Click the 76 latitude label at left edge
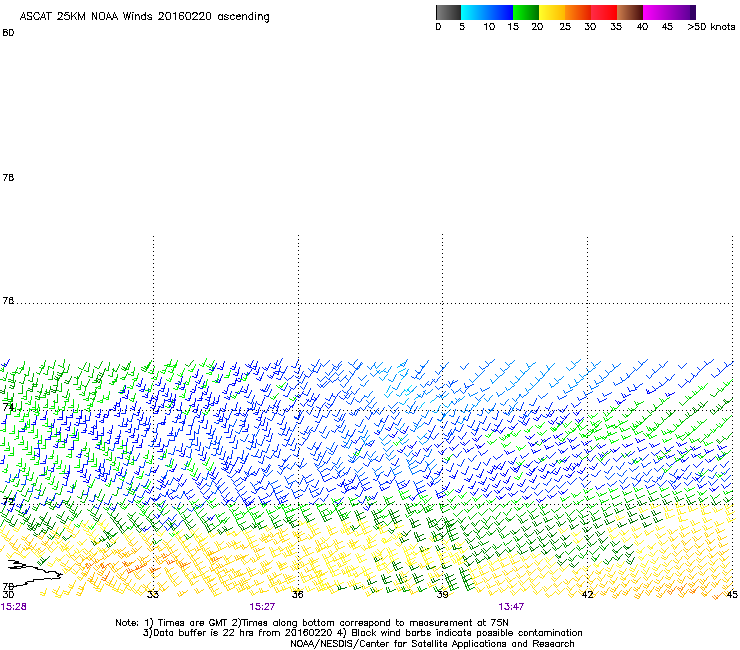Viewport: 740px width, 650px height. coord(8,301)
